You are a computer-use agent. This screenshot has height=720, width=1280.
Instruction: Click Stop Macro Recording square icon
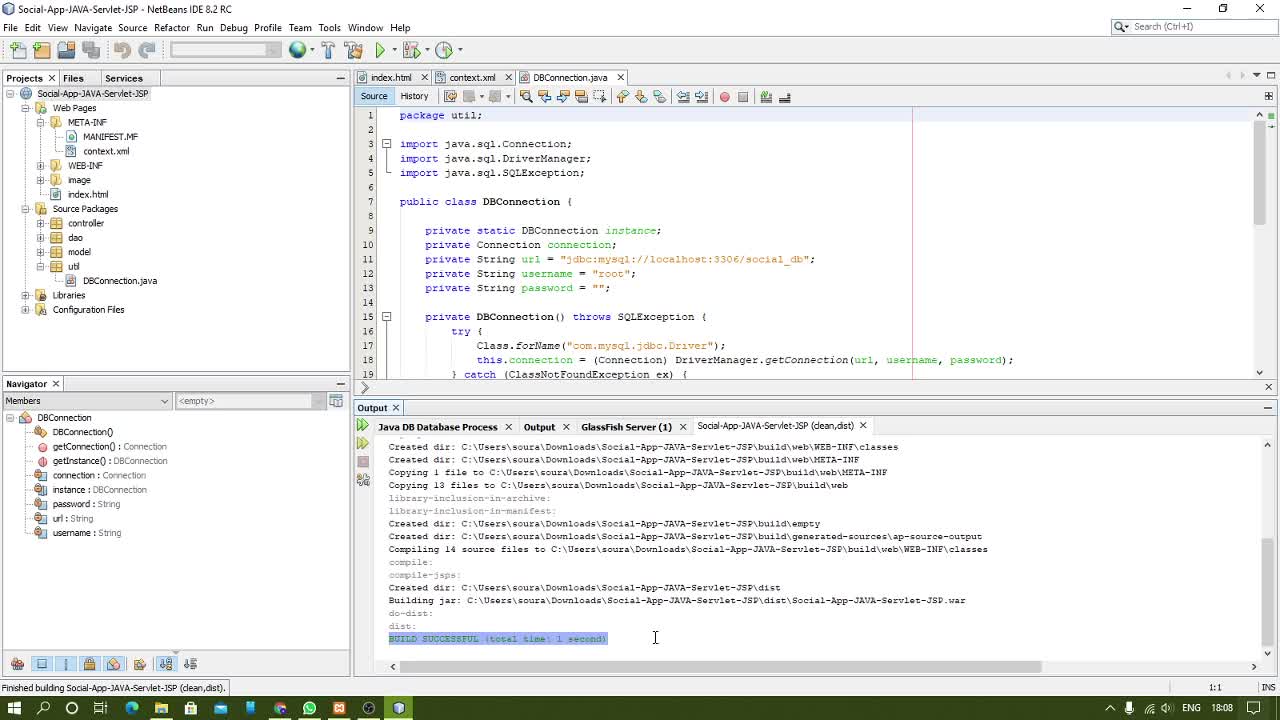point(743,97)
